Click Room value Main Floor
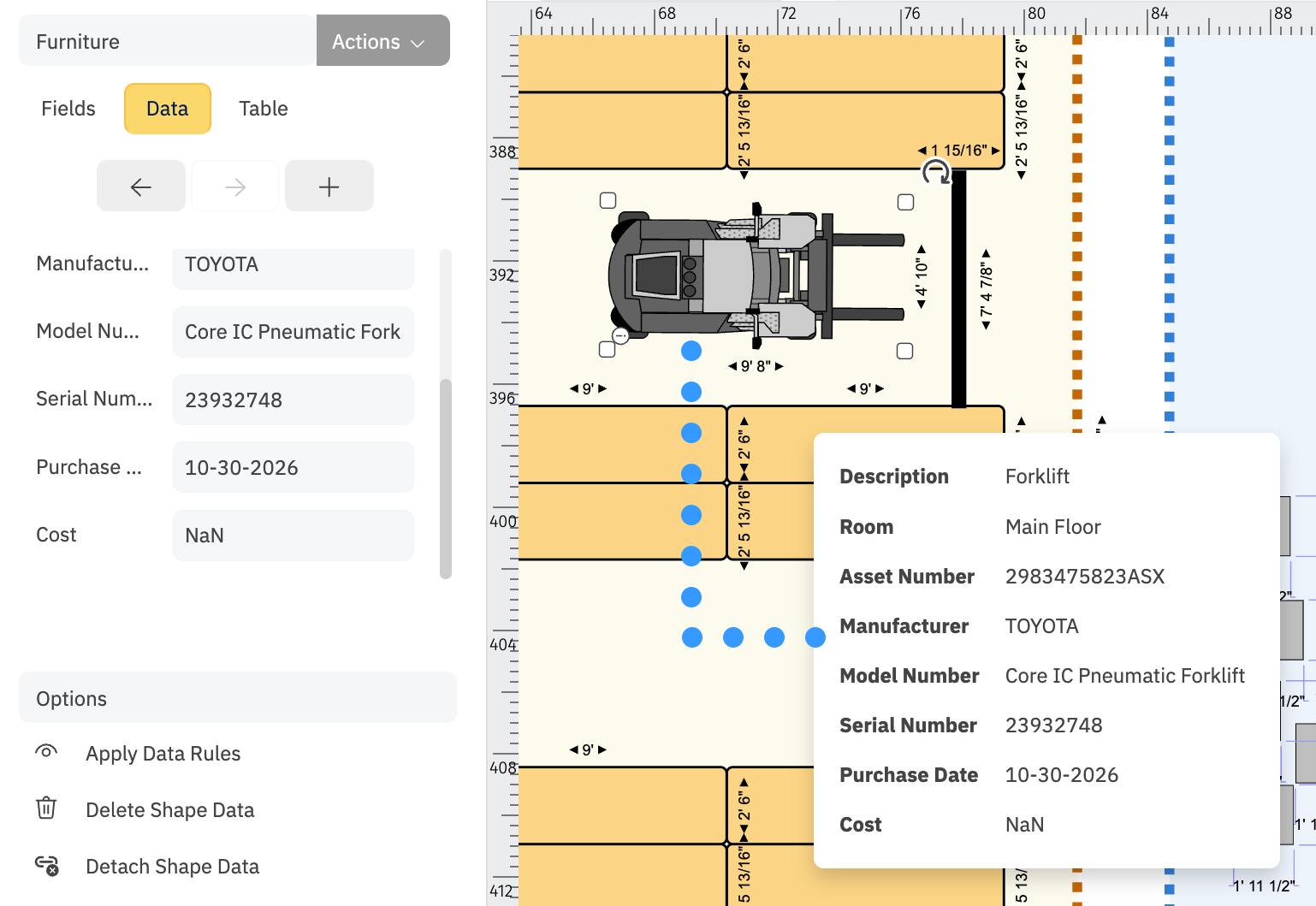This screenshot has height=906, width=1316. tap(1052, 527)
